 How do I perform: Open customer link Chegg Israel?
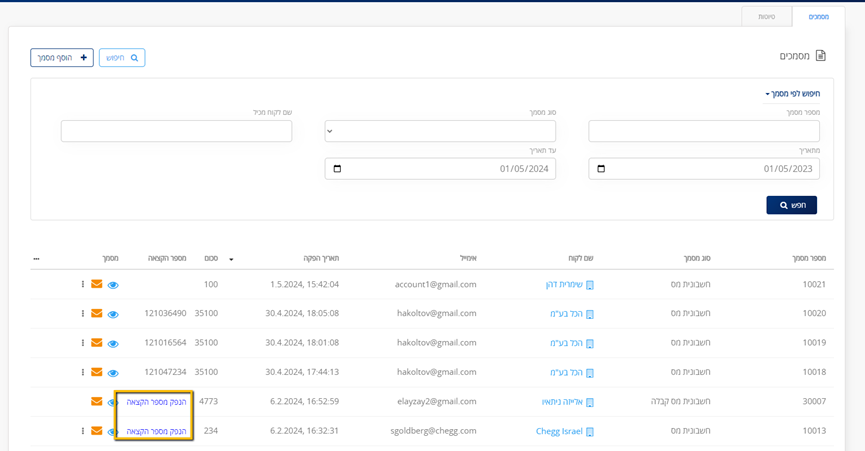559,431
